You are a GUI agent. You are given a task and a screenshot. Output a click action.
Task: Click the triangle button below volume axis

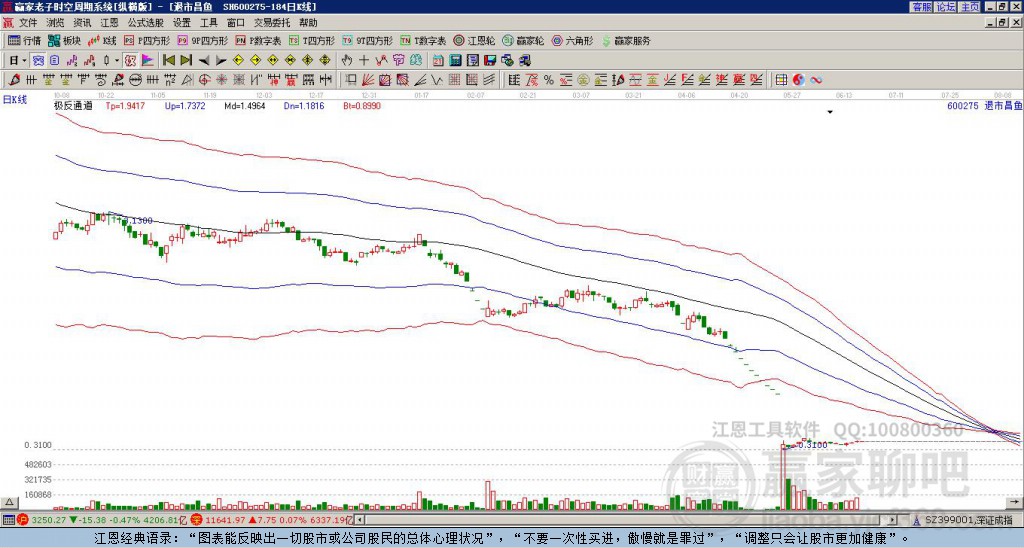click(9, 502)
